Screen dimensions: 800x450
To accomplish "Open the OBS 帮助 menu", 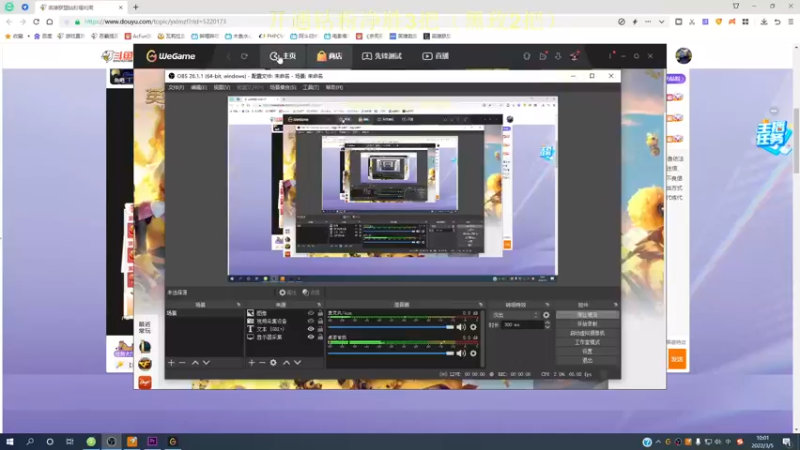I will [x=334, y=88].
